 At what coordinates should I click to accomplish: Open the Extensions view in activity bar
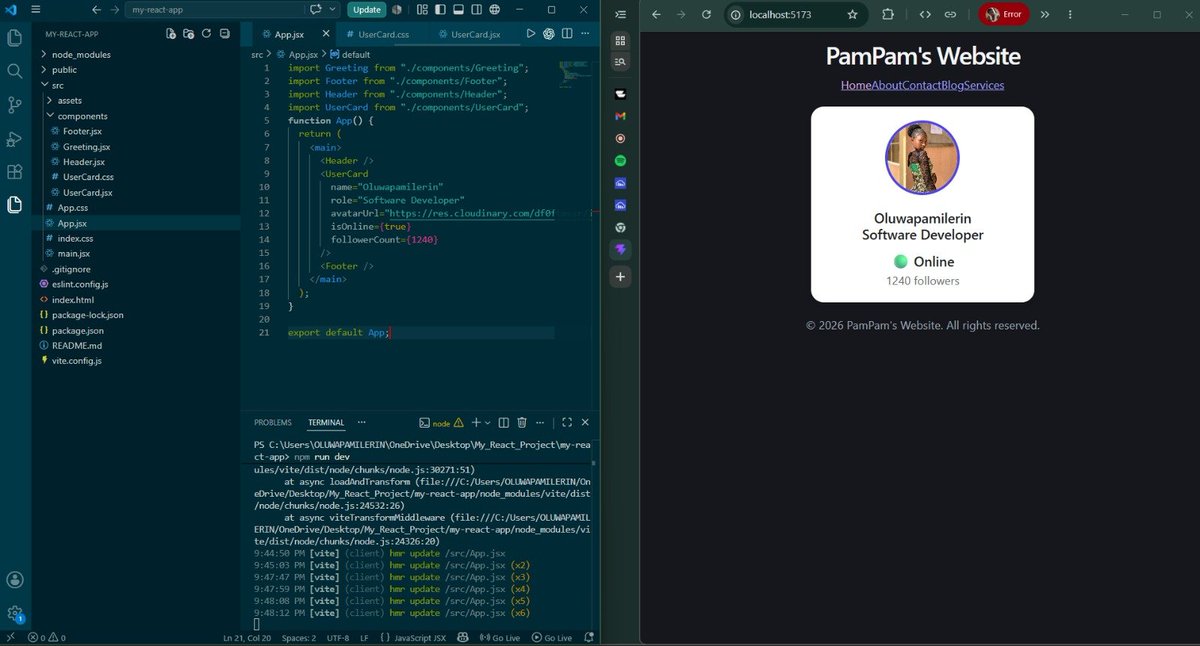tap(14, 172)
